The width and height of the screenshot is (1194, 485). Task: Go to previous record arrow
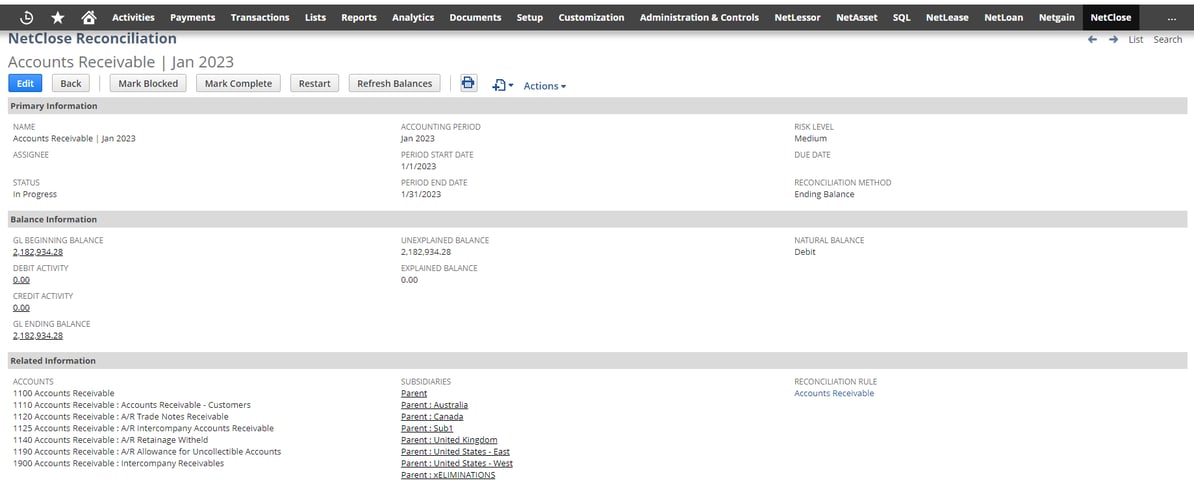point(1093,40)
